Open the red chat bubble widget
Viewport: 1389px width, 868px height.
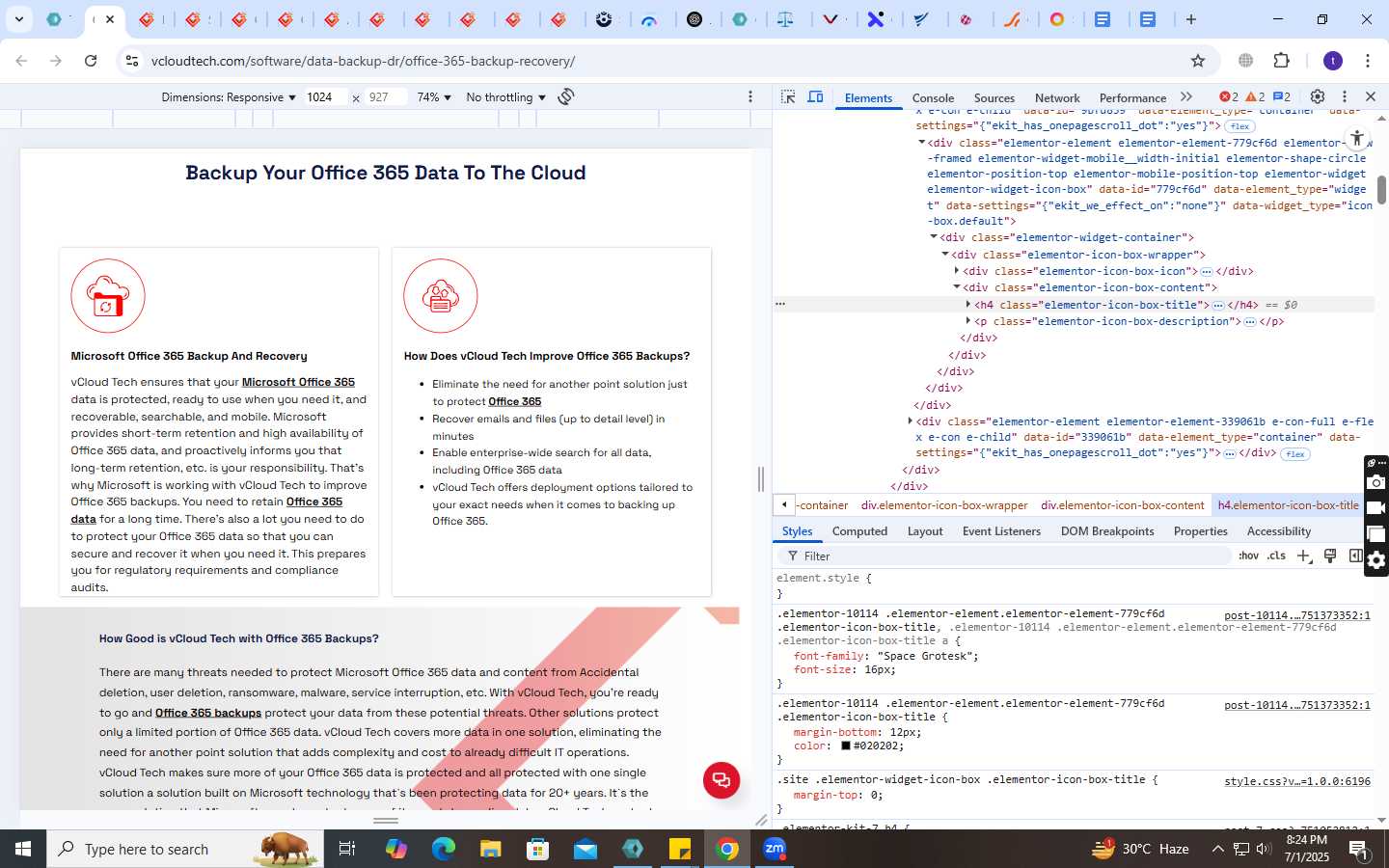click(x=722, y=780)
